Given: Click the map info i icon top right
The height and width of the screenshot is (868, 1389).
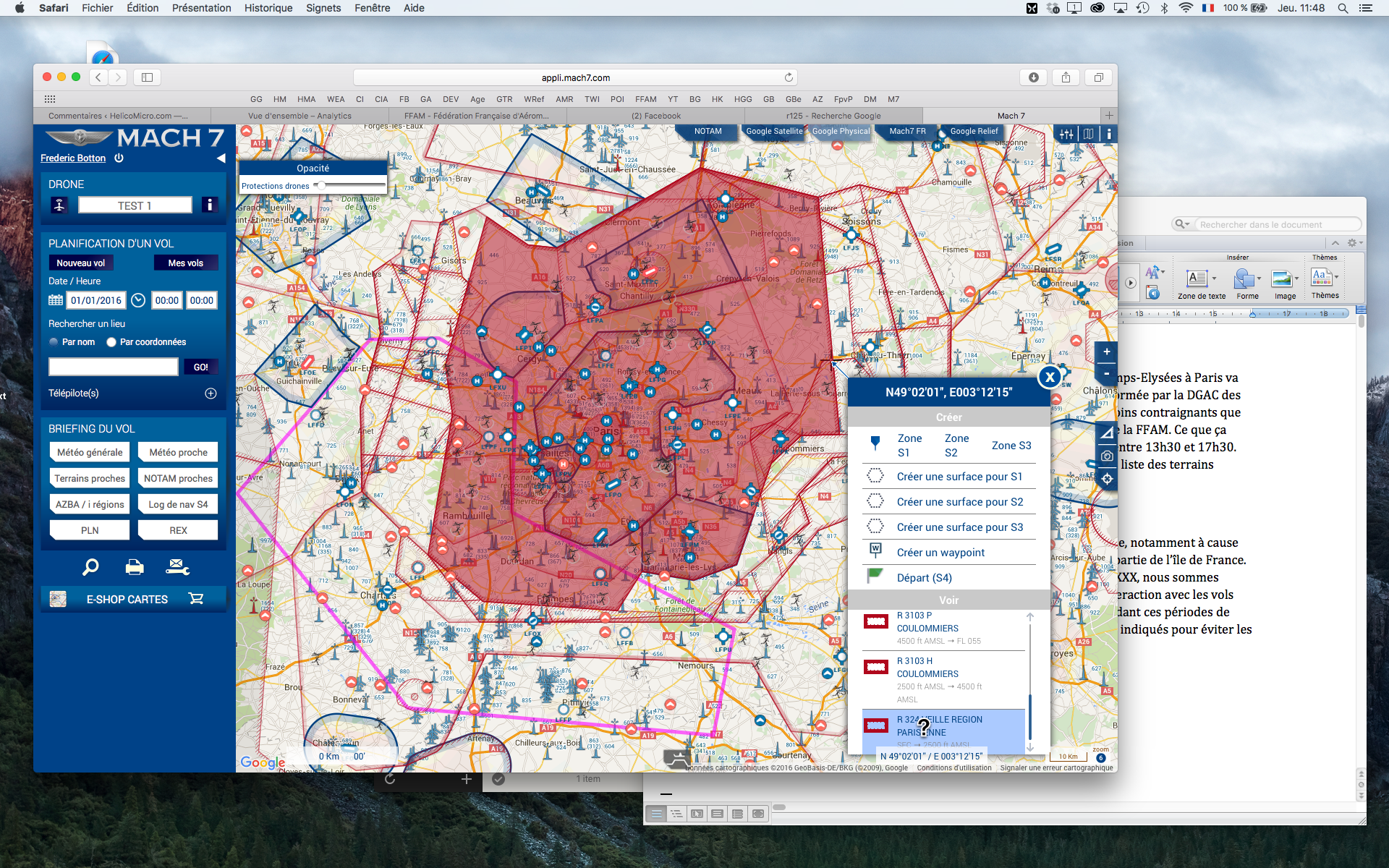Looking at the screenshot, I should tap(1109, 134).
